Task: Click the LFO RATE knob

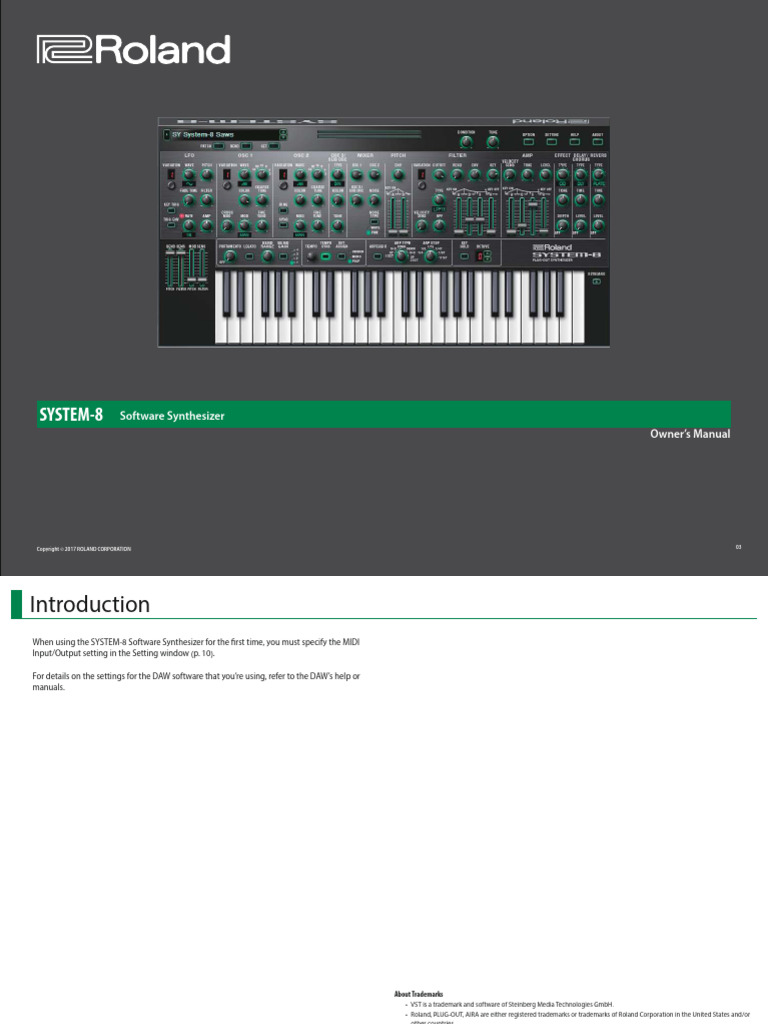Action: (x=189, y=225)
